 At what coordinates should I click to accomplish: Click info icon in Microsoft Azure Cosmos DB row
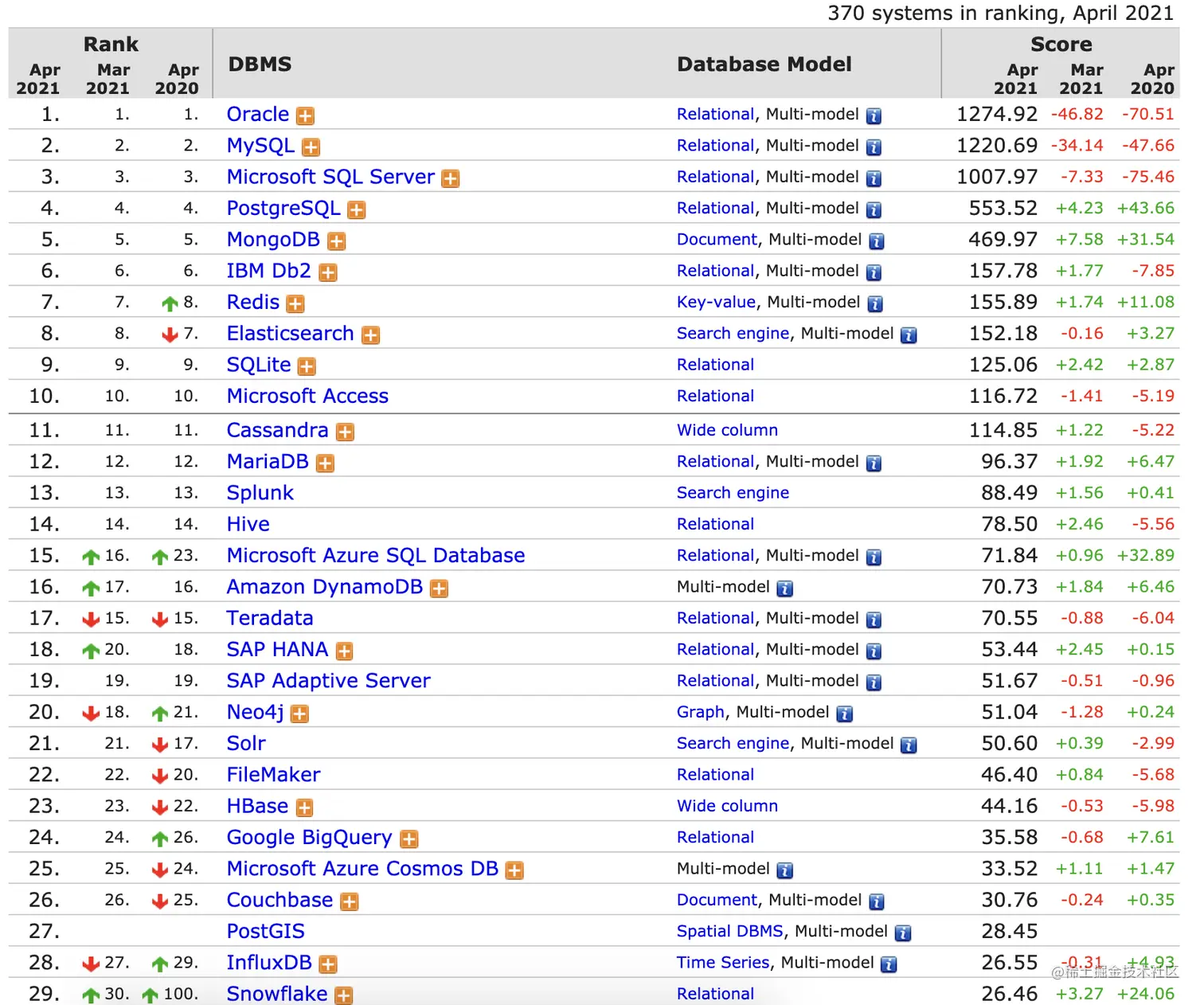pos(784,870)
